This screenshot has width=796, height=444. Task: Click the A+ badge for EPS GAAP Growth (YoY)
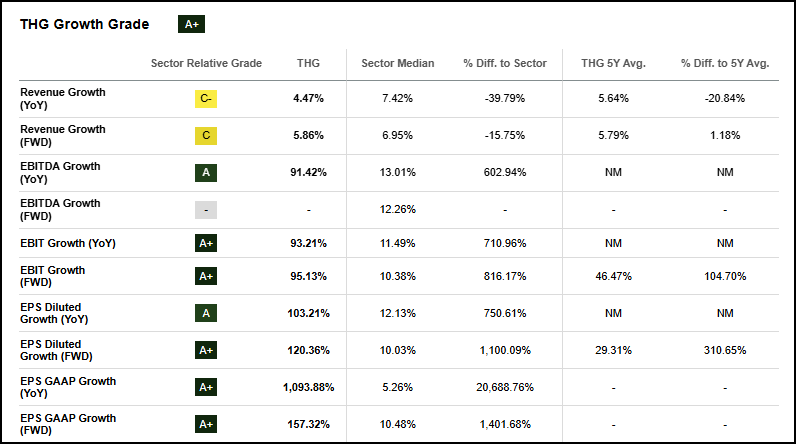tap(206, 387)
